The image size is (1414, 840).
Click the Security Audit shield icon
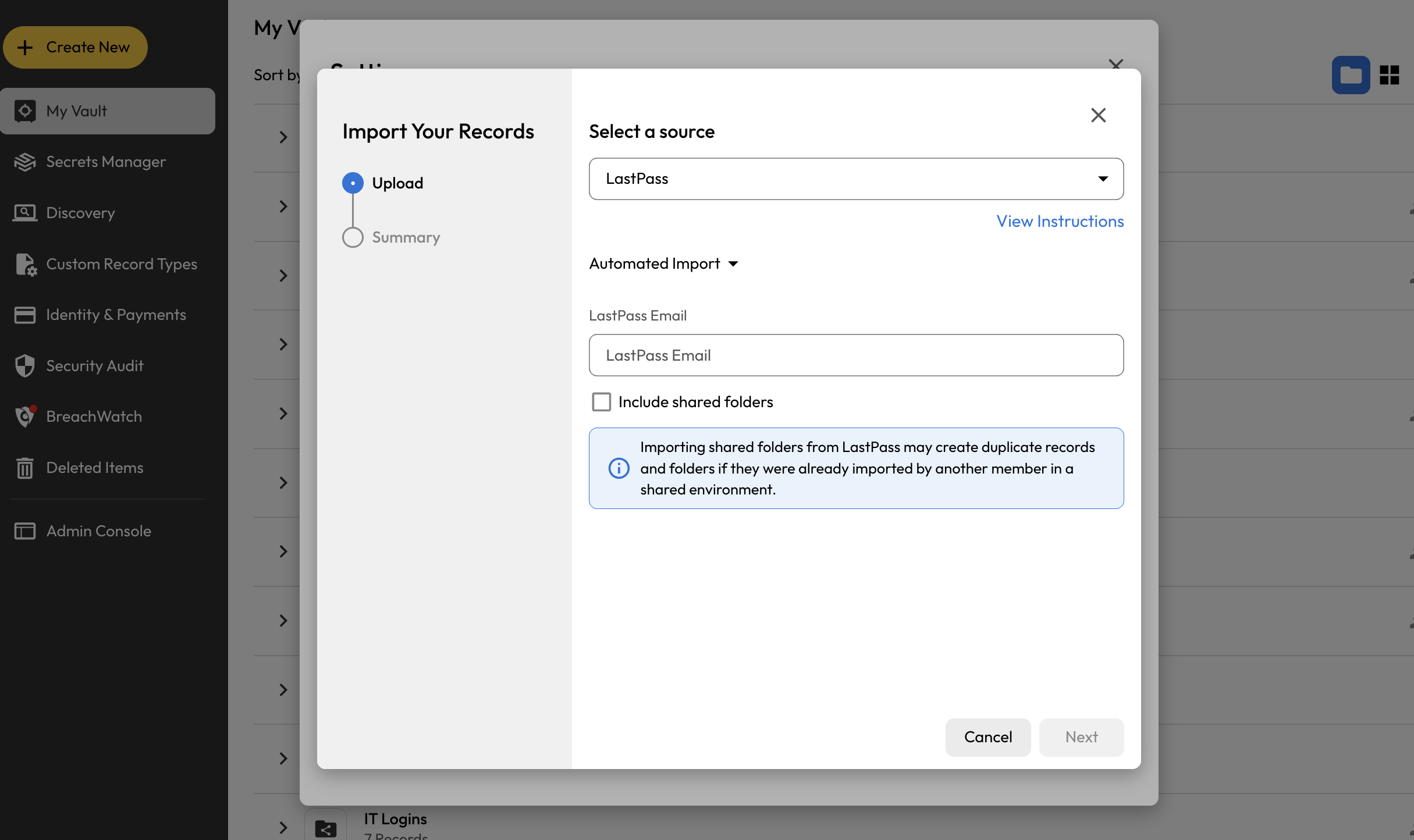pos(25,366)
